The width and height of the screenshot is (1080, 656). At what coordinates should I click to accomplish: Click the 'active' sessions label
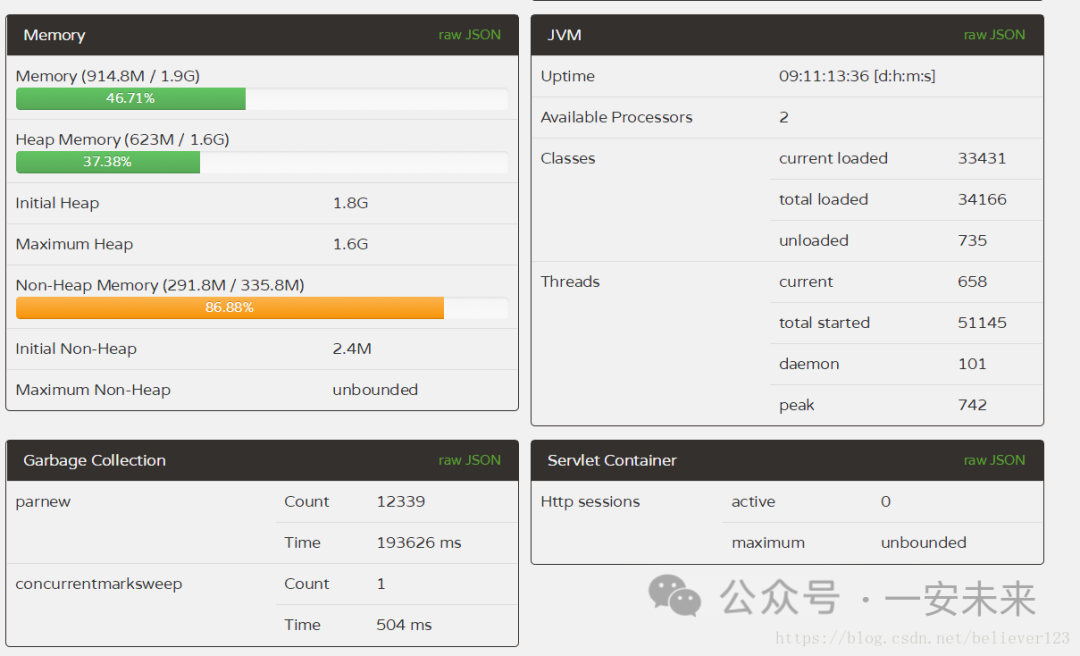753,502
